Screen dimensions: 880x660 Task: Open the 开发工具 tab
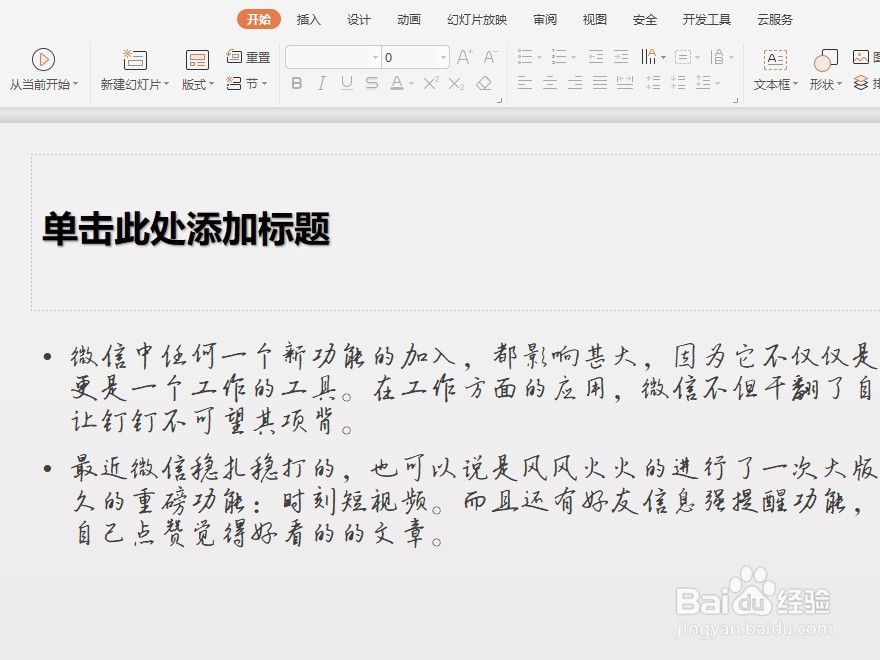[x=707, y=20]
